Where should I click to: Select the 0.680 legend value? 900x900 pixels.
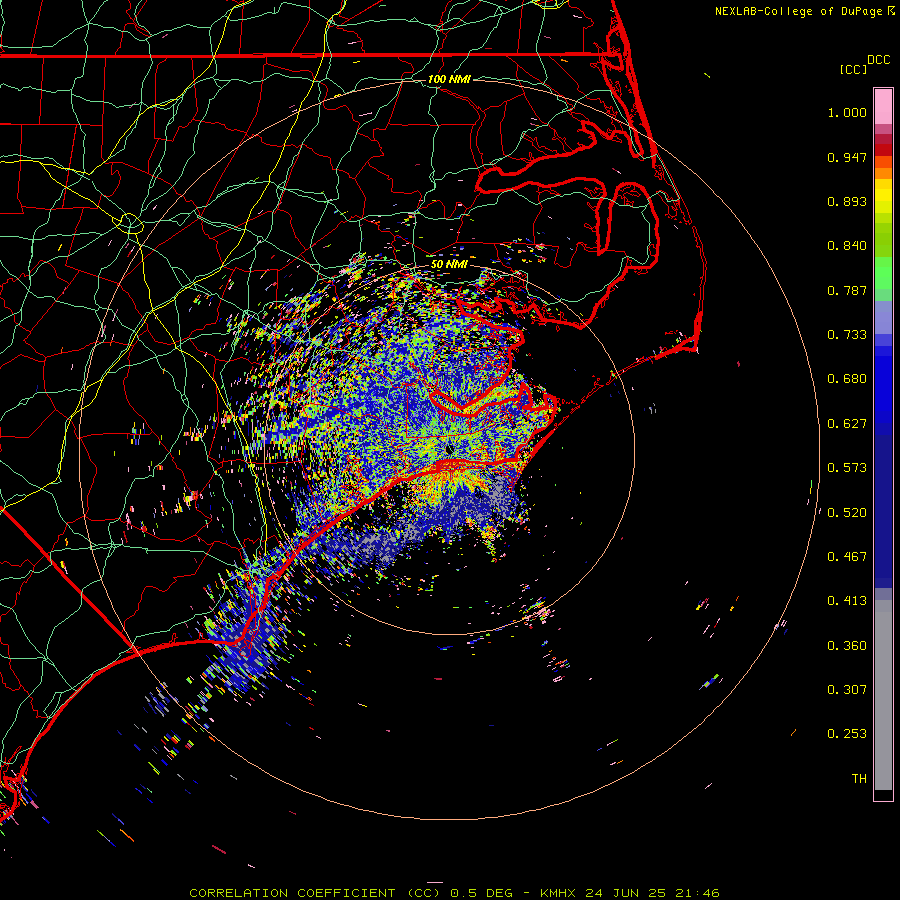847,379
